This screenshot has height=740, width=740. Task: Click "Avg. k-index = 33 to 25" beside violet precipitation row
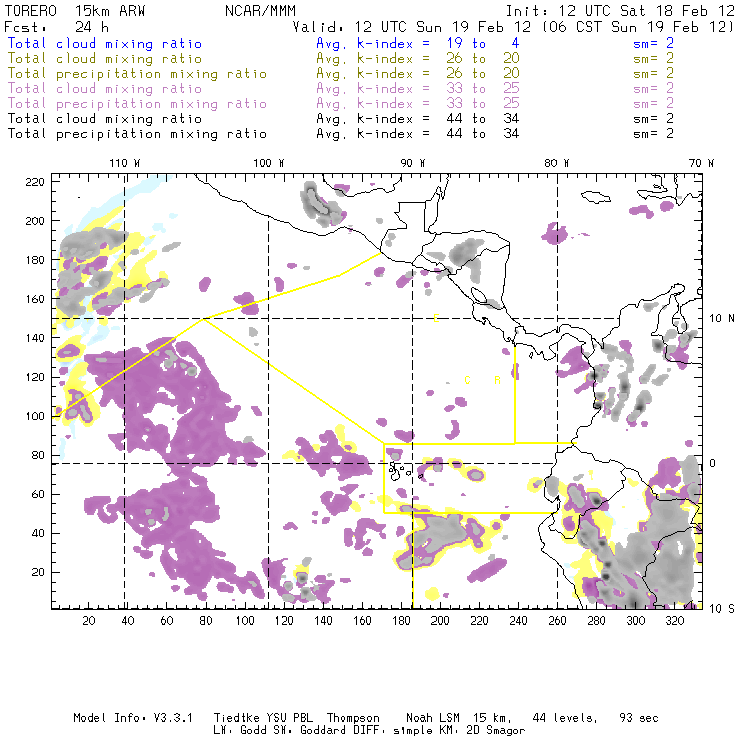click(418, 104)
